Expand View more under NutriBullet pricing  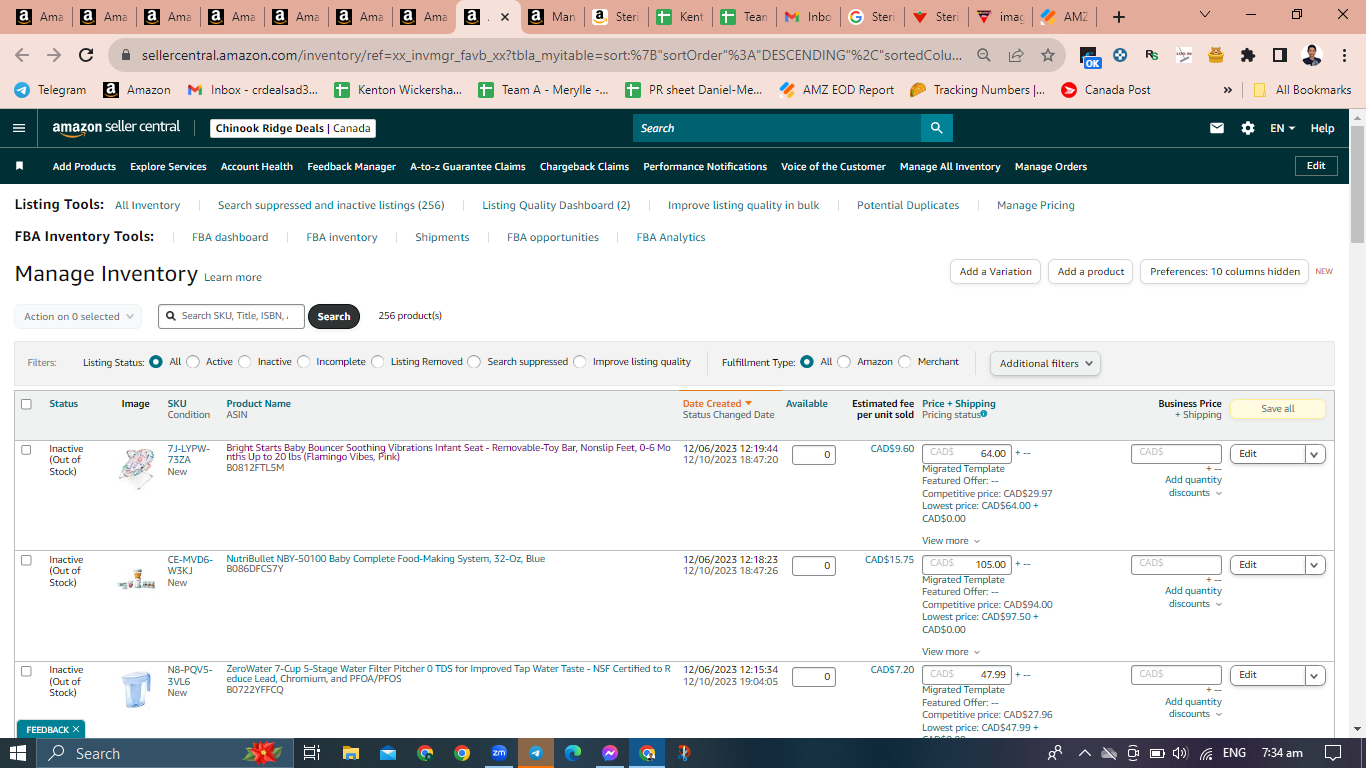[951, 652]
